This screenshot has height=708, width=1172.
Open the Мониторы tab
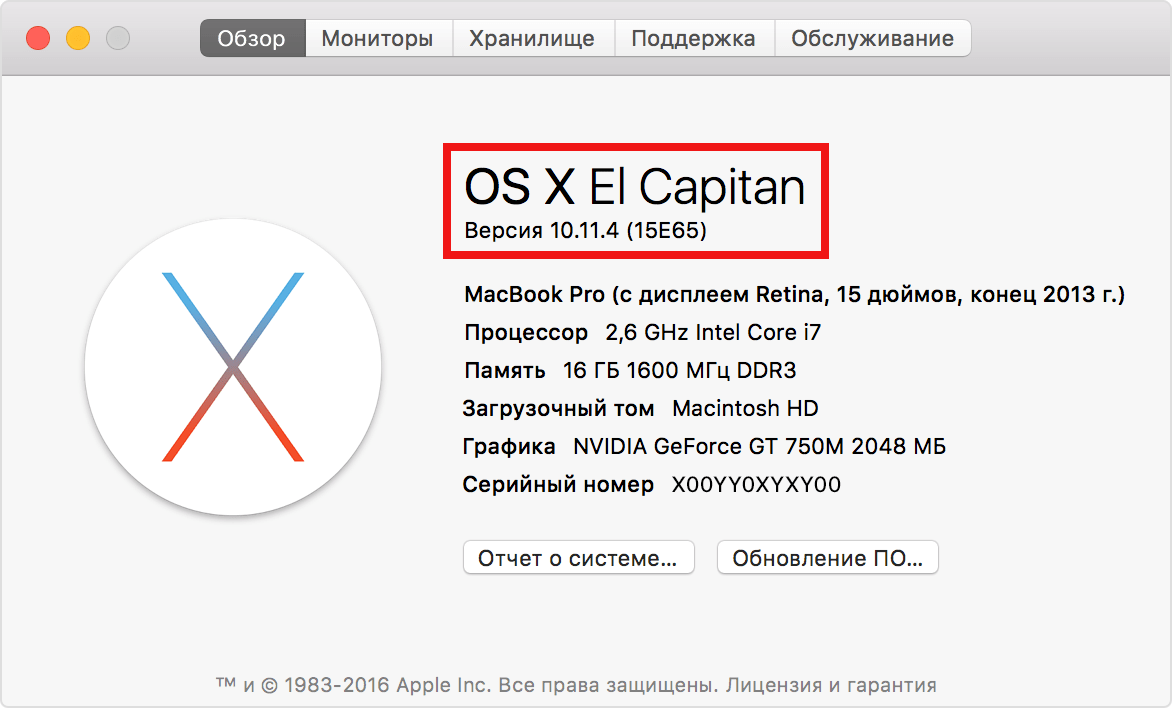(377, 39)
